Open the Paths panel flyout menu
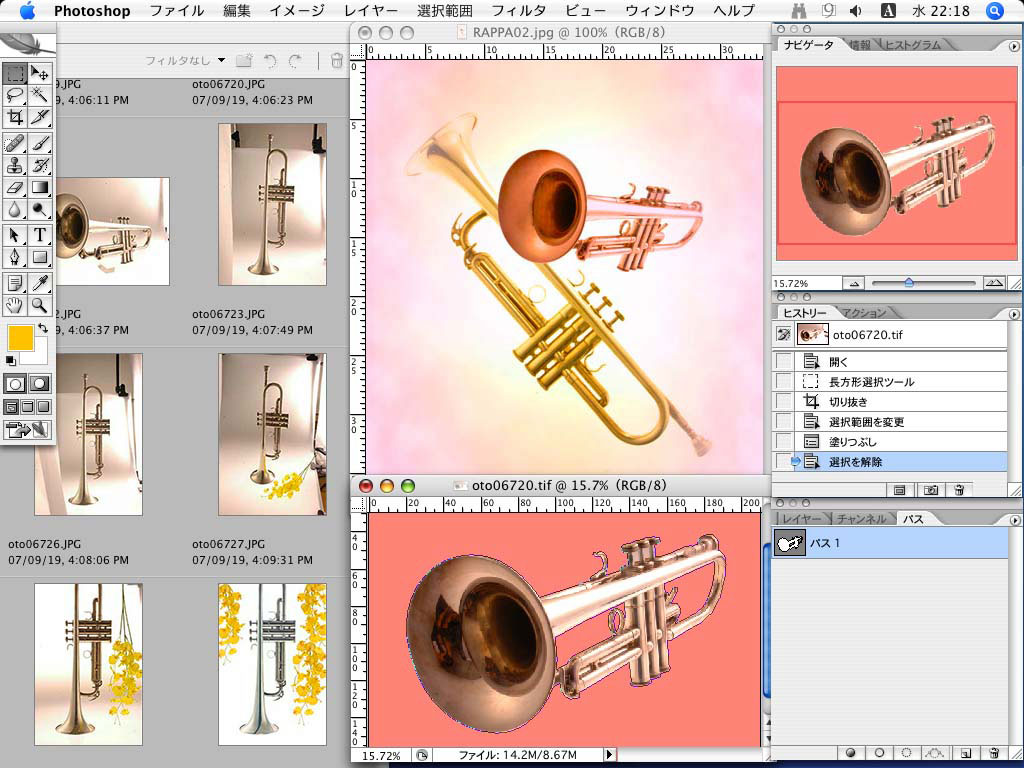 coord(1014,520)
